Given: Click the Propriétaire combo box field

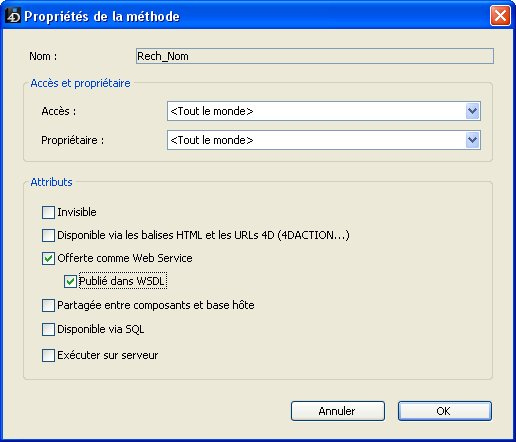Looking at the screenshot, I should pyautogui.click(x=324, y=140).
